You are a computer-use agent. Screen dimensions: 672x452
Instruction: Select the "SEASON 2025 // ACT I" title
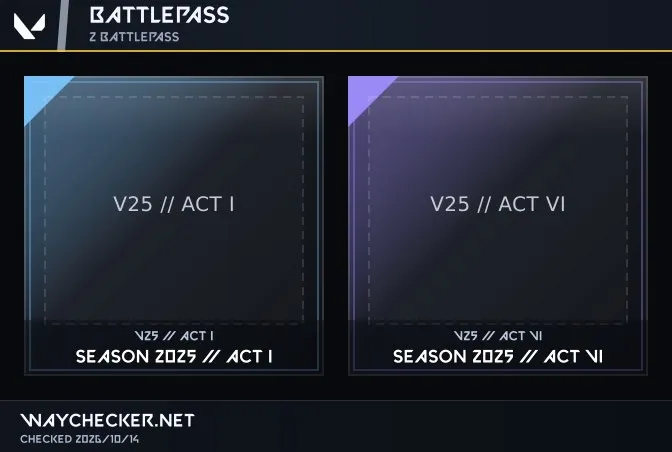[174, 356]
